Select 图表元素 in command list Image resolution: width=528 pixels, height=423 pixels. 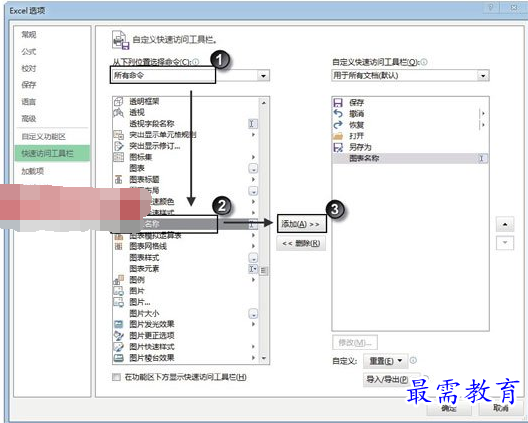(x=186, y=269)
